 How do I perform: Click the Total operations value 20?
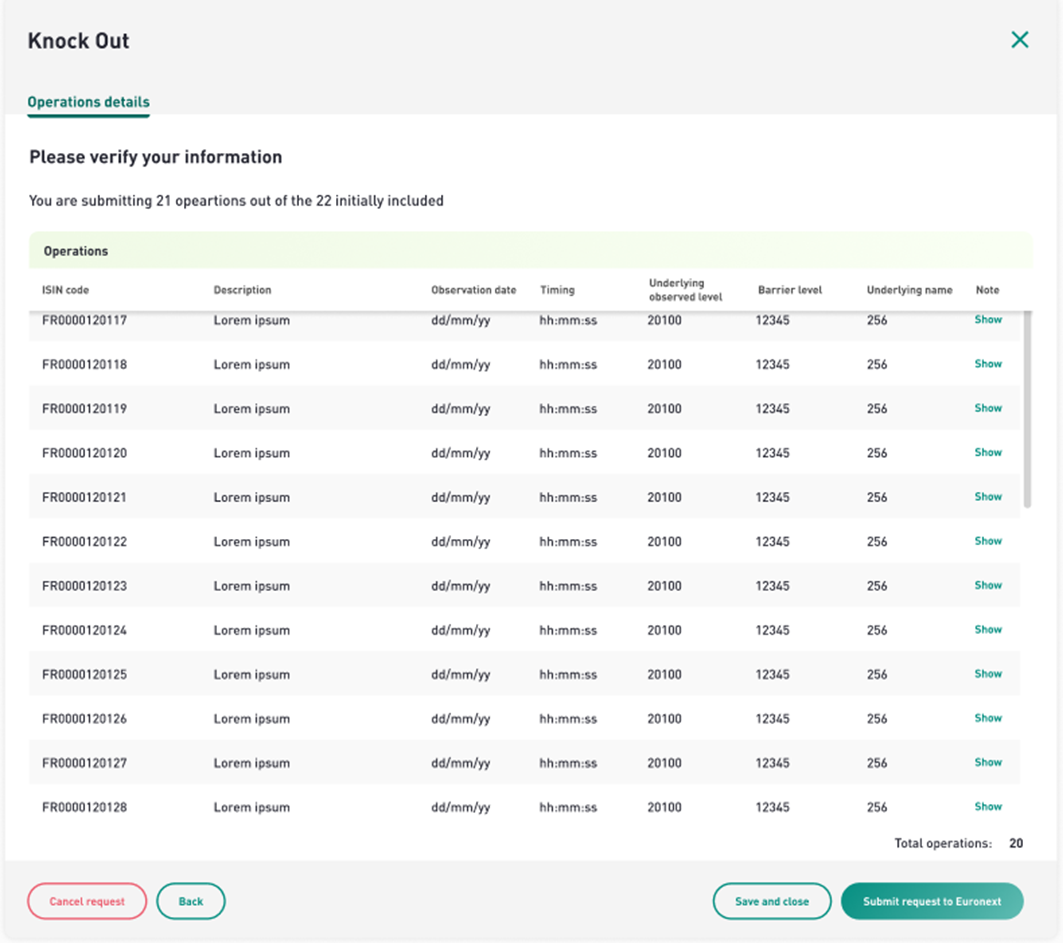(1016, 843)
